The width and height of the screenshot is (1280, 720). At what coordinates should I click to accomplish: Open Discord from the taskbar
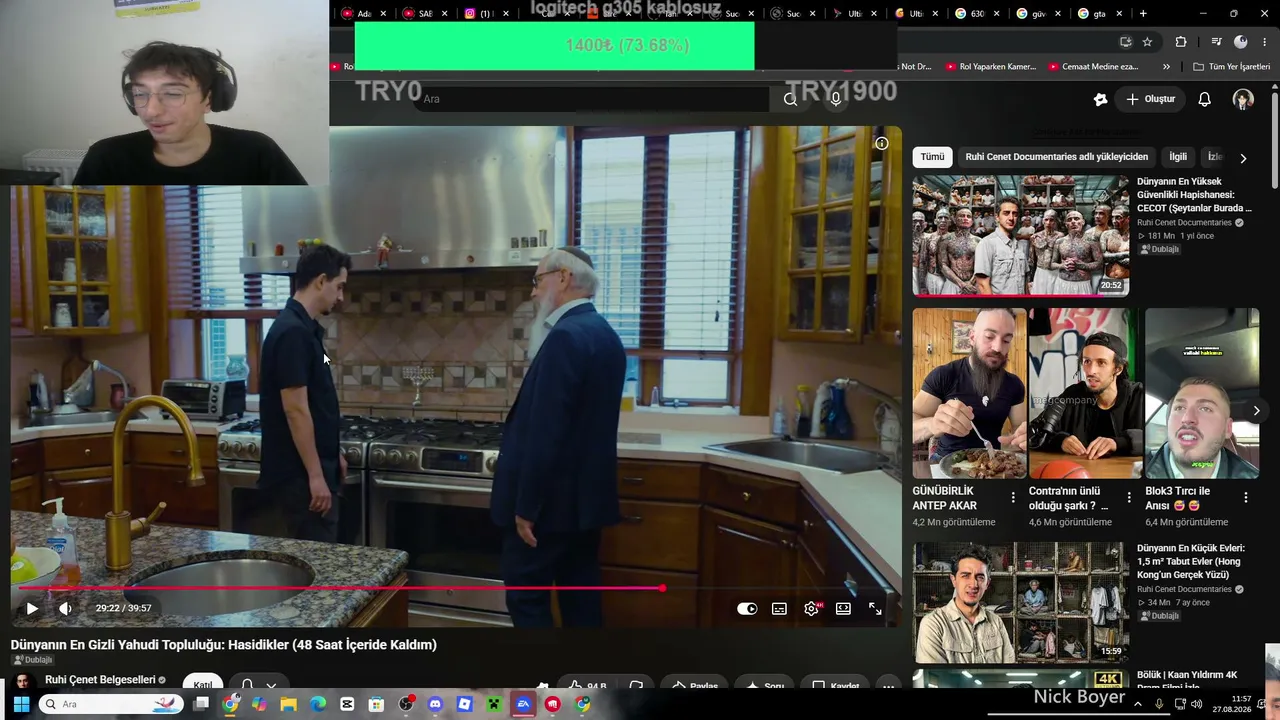[435, 704]
